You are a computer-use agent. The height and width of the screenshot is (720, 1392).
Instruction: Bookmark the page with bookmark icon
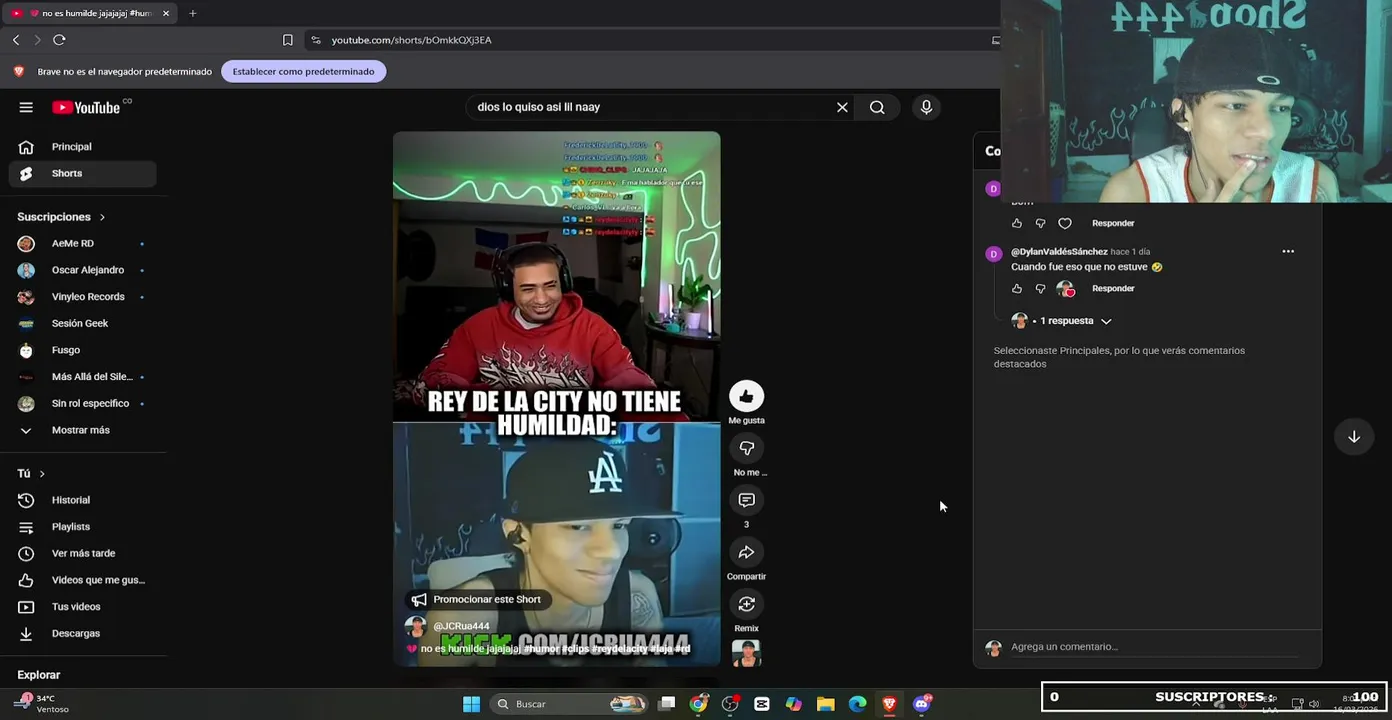point(288,40)
